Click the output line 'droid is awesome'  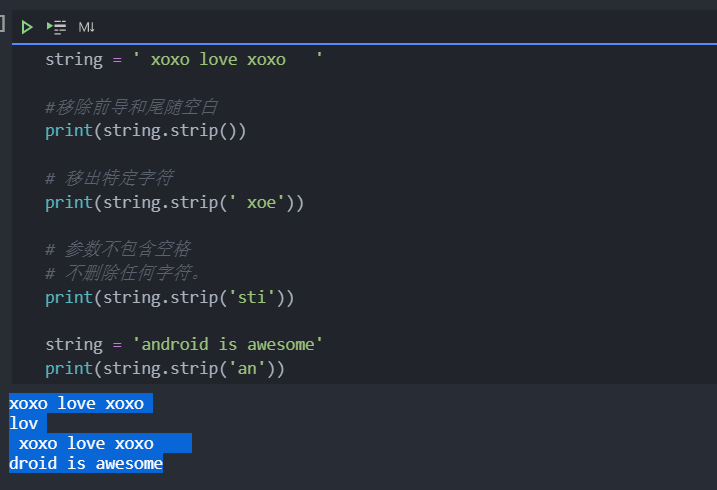[x=86, y=463]
